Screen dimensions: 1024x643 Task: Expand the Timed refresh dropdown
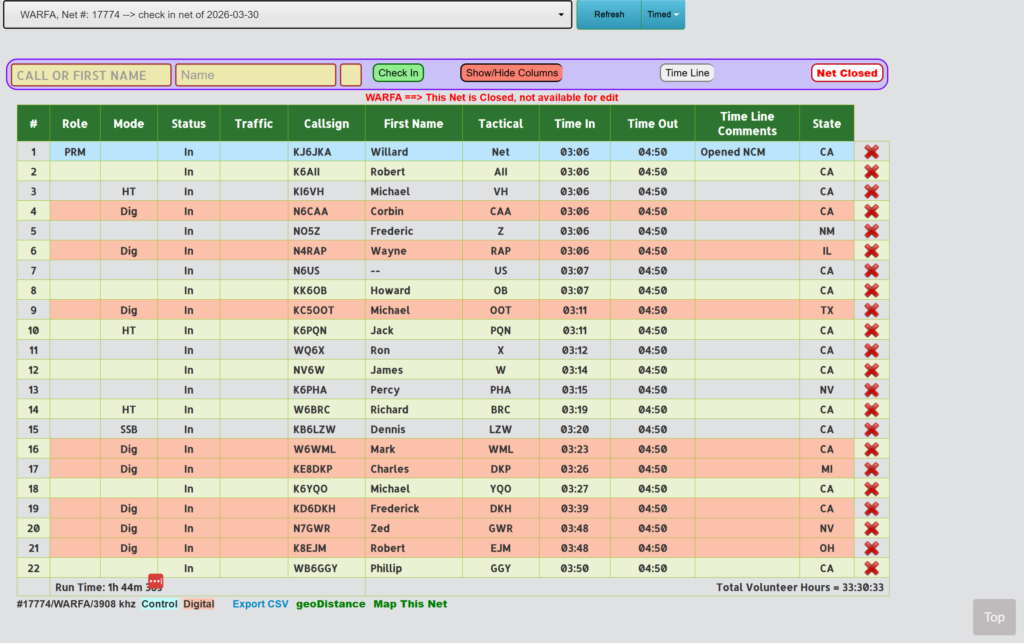(663, 15)
